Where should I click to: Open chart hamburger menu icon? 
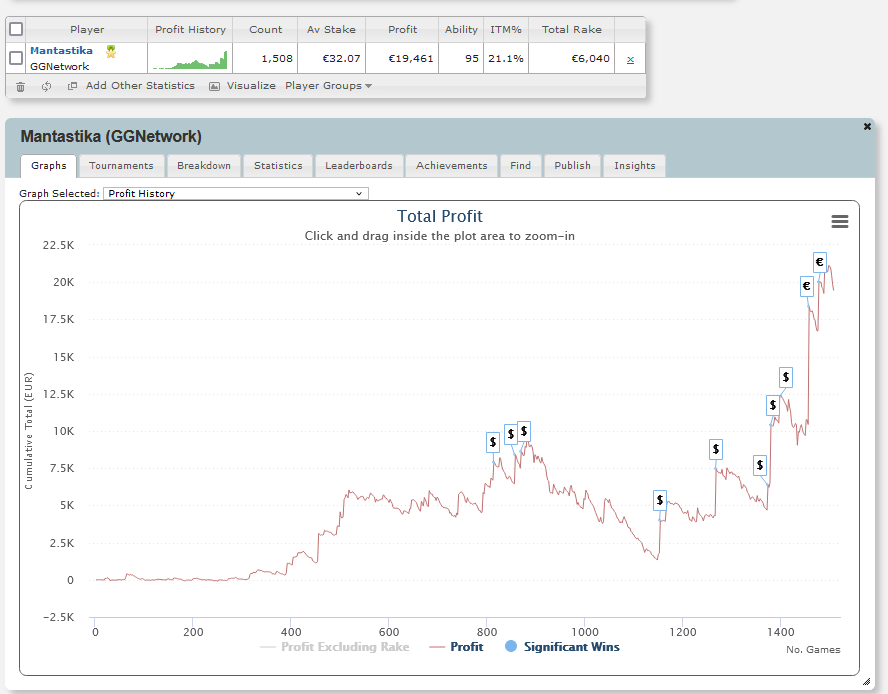[x=840, y=222]
